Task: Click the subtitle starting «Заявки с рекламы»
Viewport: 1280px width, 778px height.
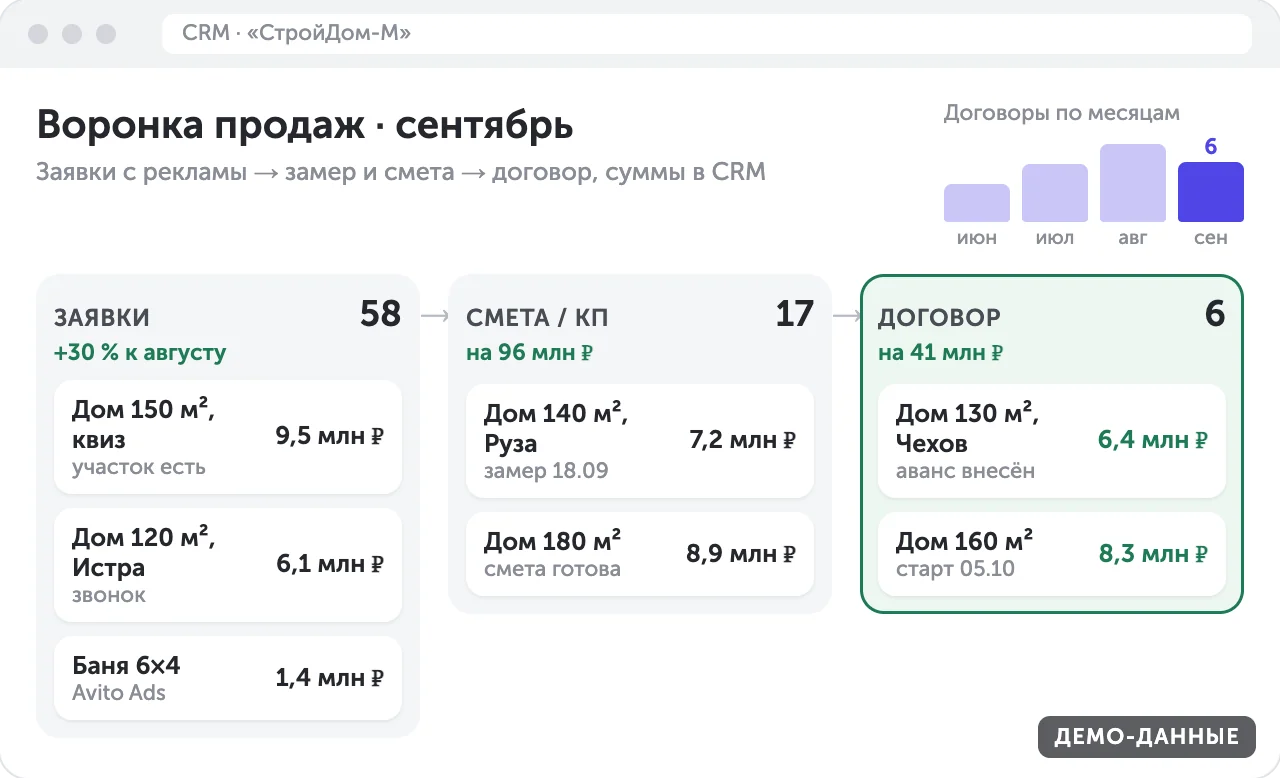Action: [x=401, y=172]
